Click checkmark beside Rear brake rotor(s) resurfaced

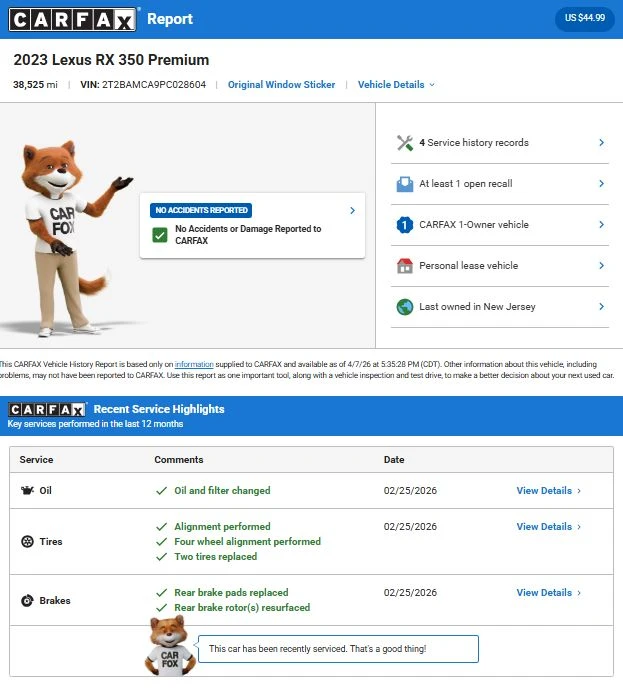click(x=161, y=608)
